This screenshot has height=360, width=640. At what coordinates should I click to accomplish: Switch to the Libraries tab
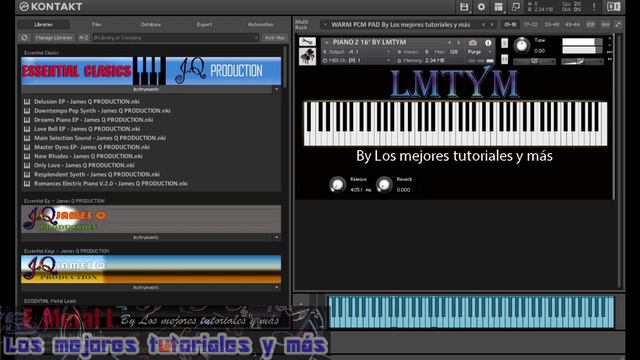tap(43, 24)
